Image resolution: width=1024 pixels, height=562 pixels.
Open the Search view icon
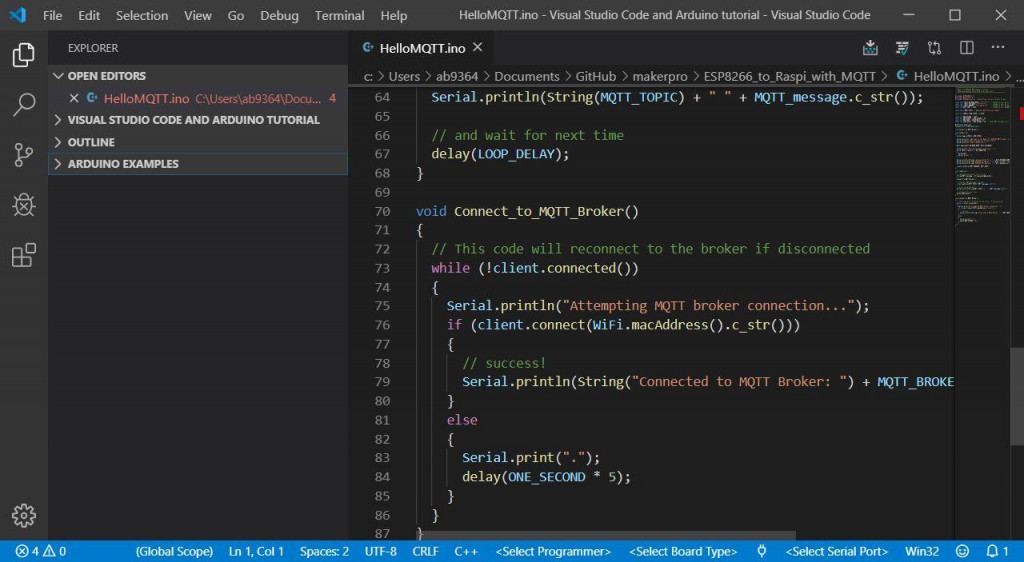(24, 104)
